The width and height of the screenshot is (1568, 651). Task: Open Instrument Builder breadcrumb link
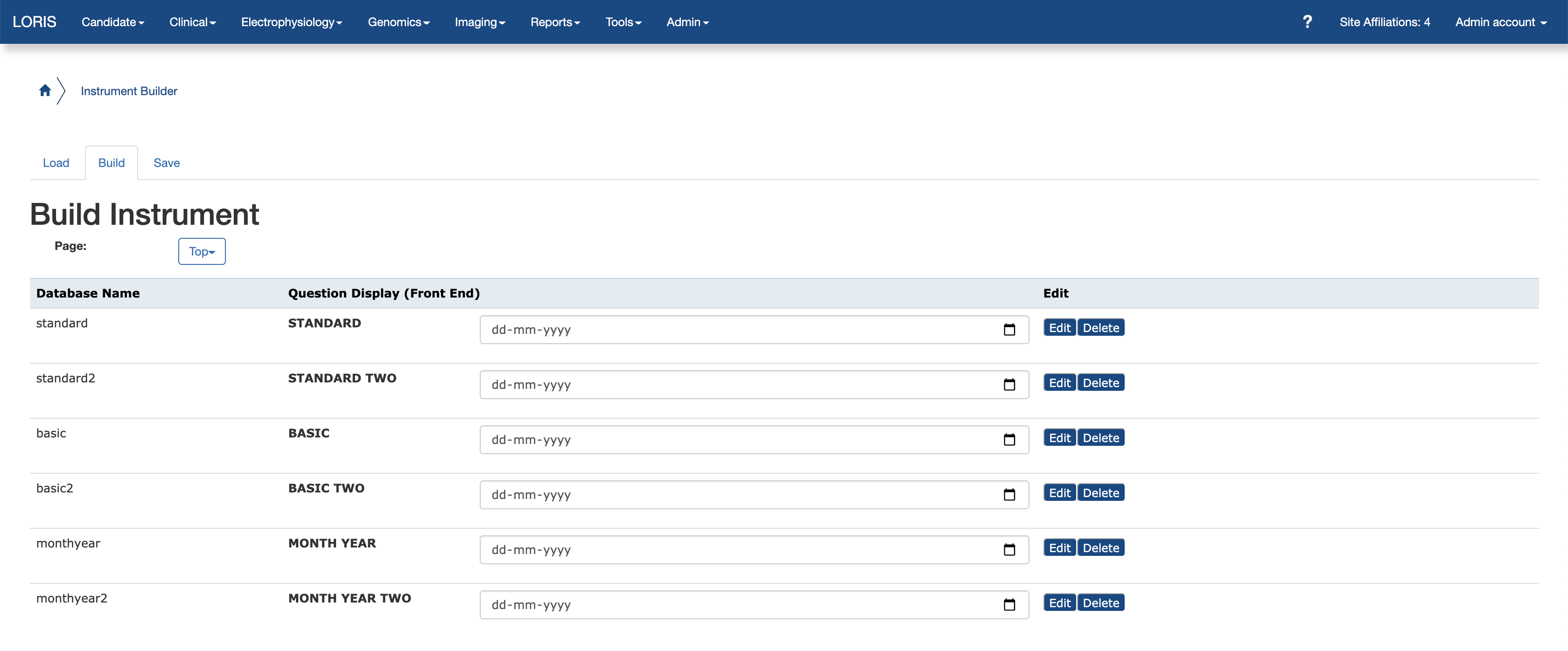129,91
